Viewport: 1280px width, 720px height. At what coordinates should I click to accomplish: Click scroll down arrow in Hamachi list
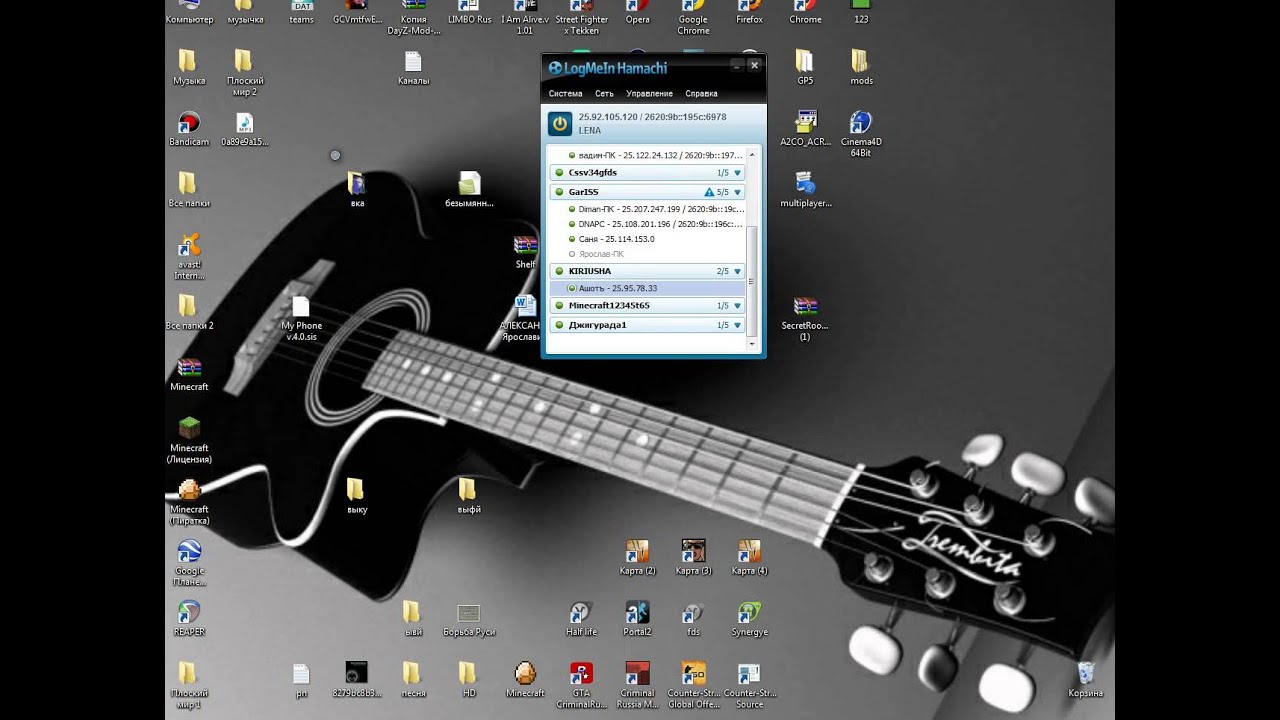tap(752, 343)
